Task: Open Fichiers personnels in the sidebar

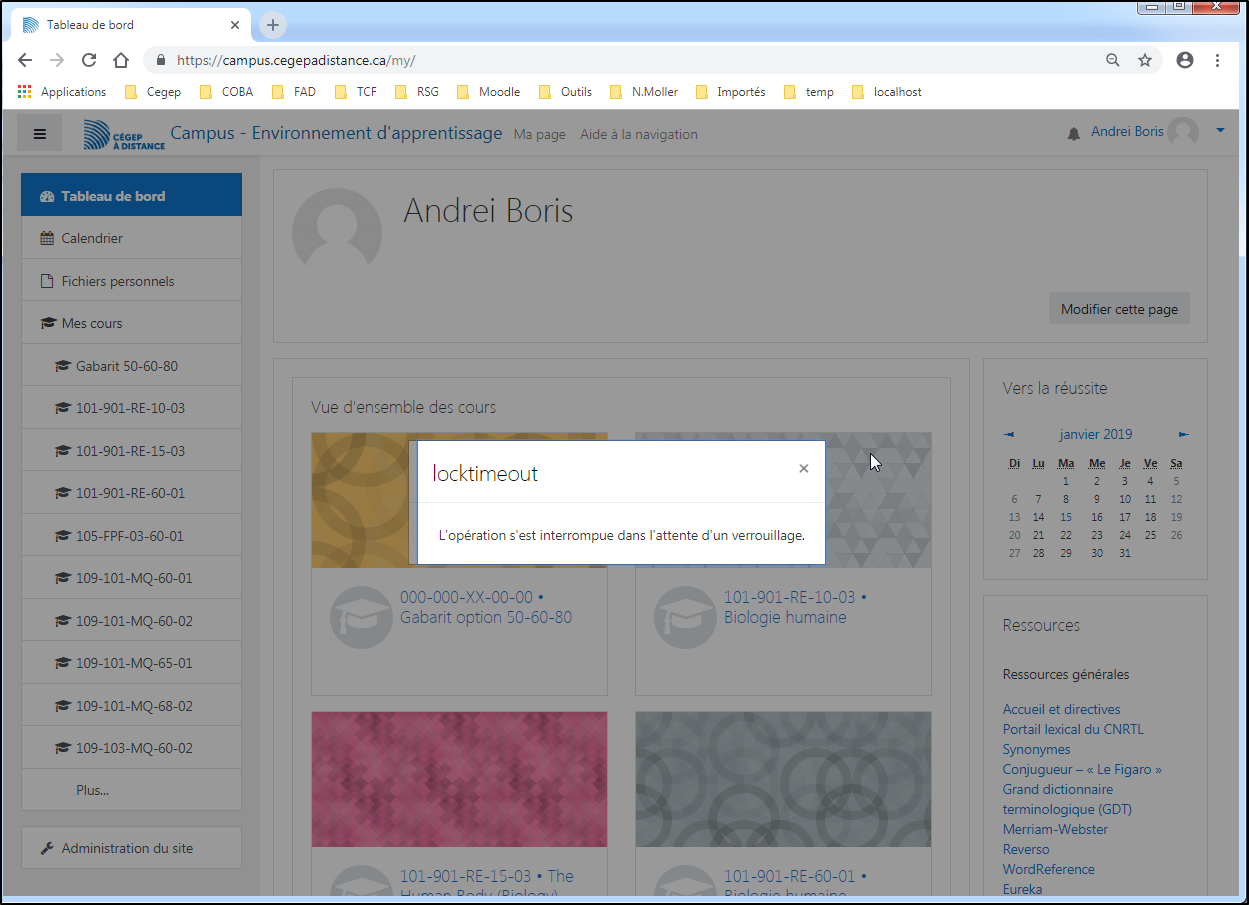Action: click(117, 281)
